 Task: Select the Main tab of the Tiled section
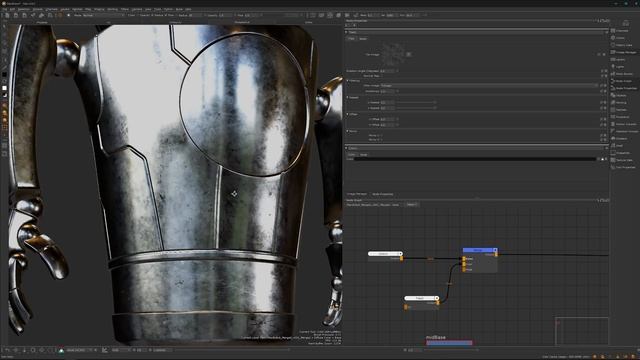point(351,38)
